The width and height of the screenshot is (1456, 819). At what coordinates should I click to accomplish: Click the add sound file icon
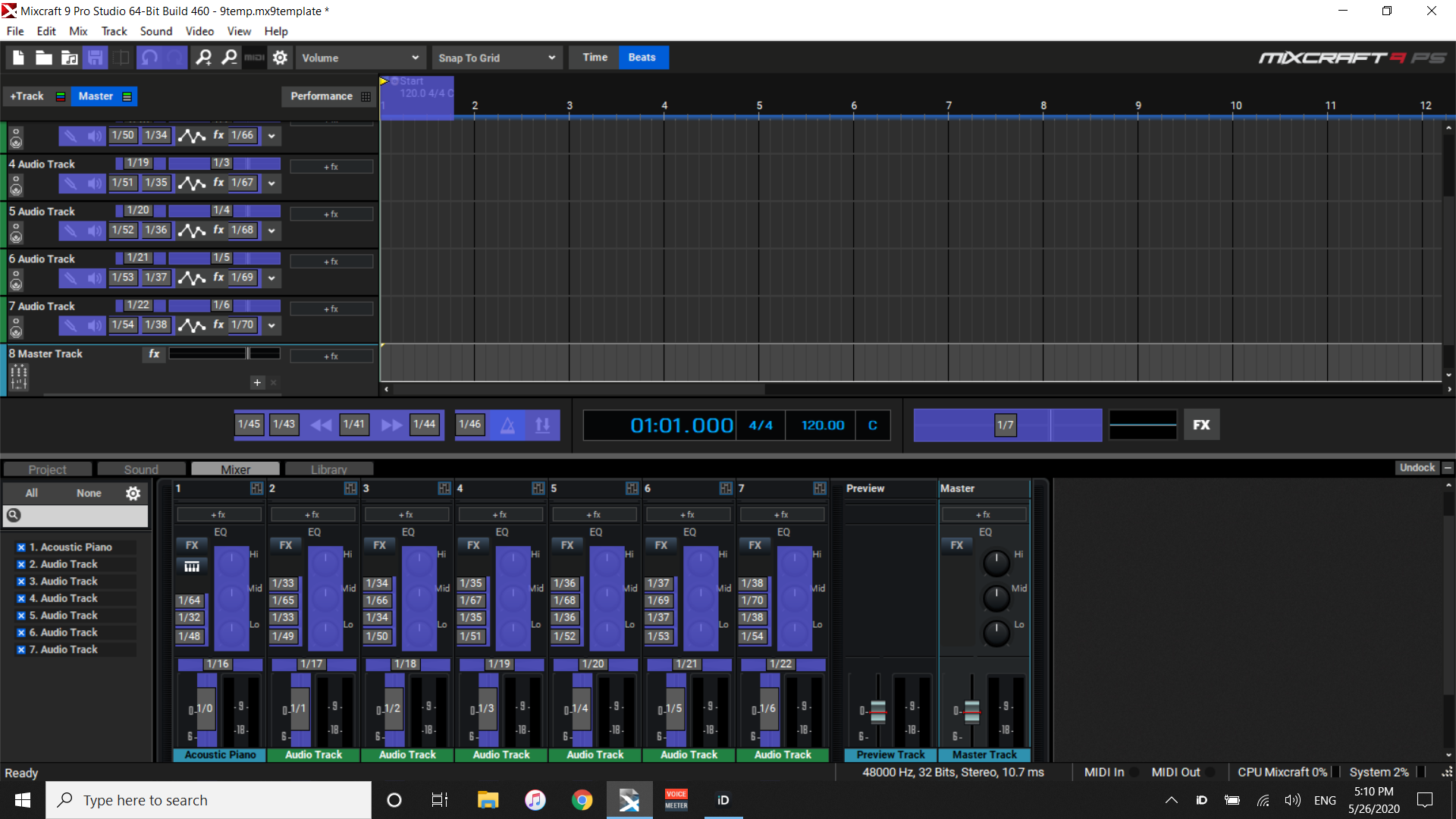click(70, 58)
